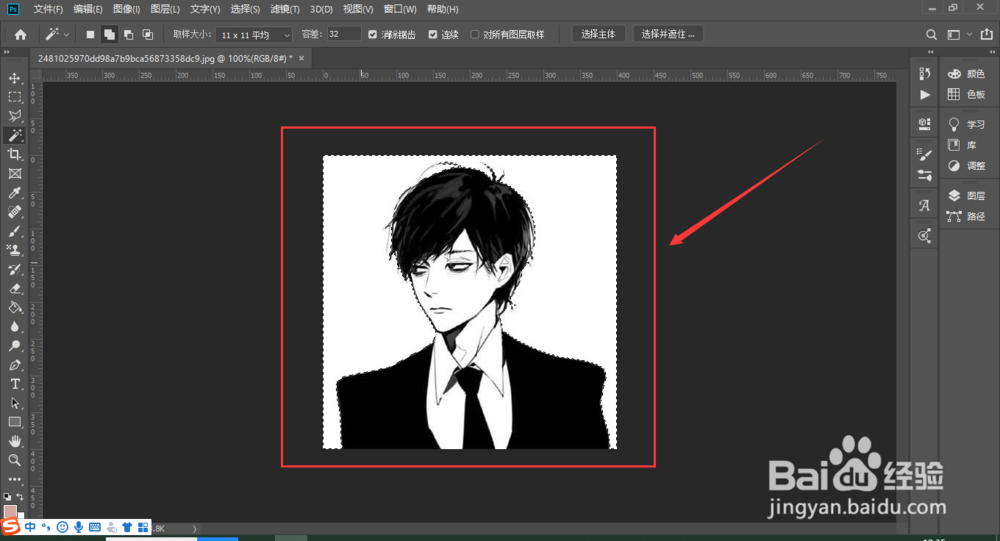Select the Rectangular Marquee tool

(x=15, y=97)
